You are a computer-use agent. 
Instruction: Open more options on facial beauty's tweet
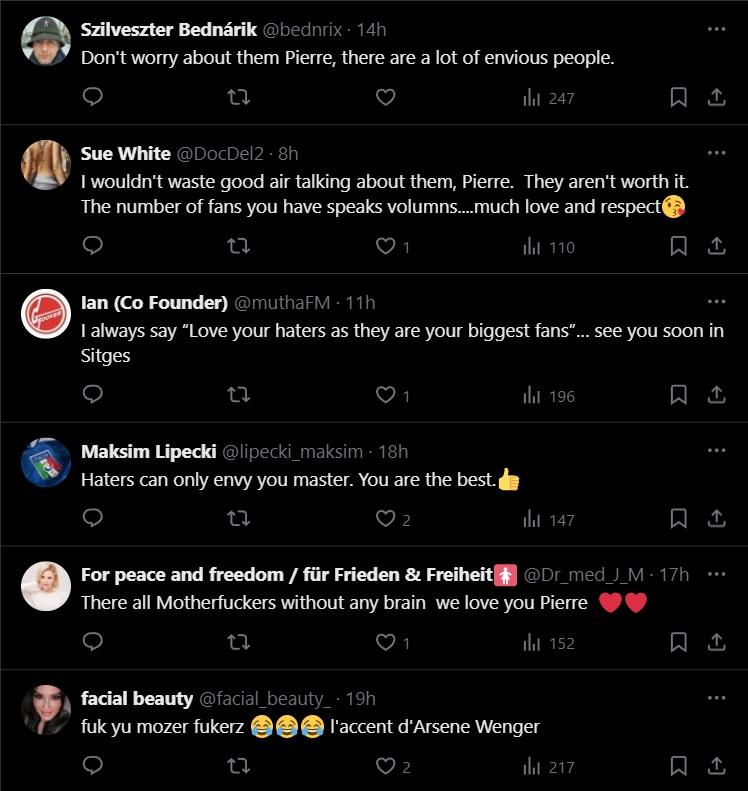tap(716, 698)
